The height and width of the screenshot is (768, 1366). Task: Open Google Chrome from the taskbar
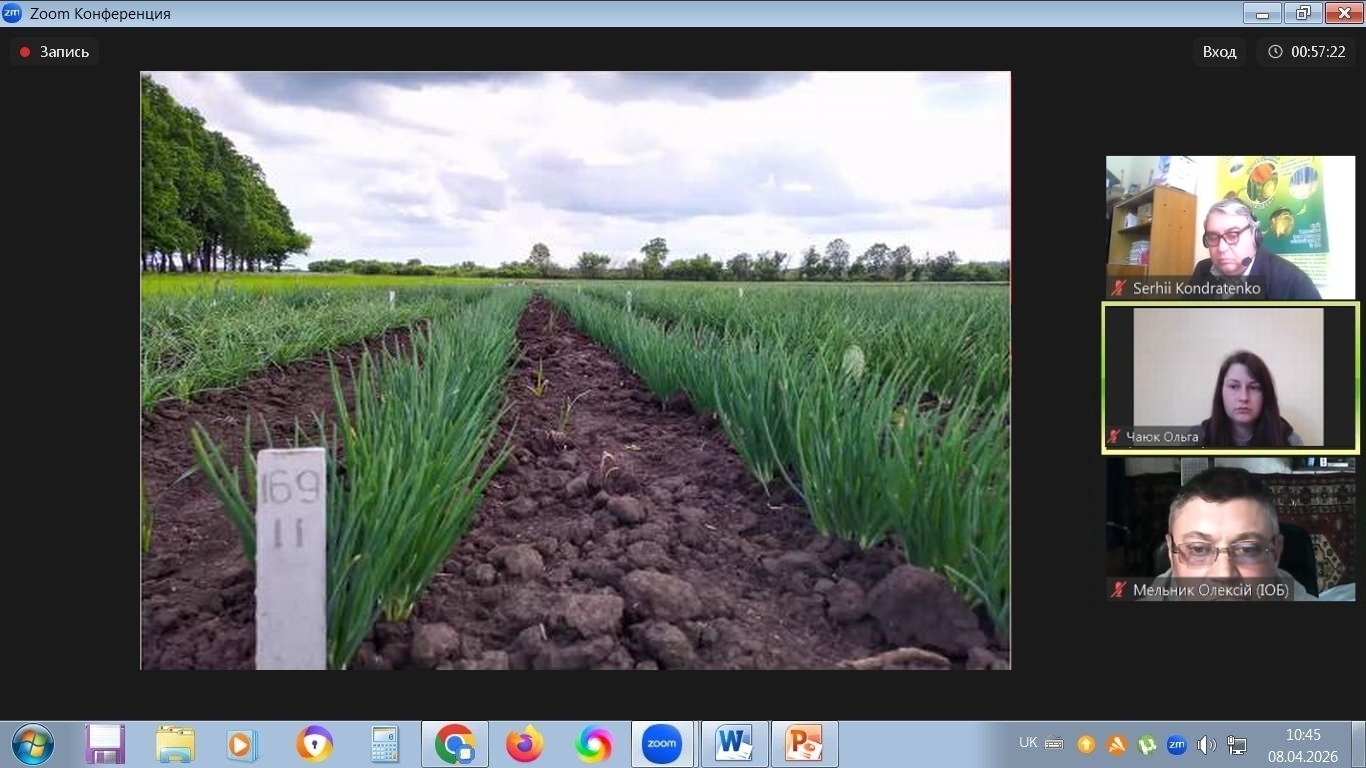tap(455, 744)
